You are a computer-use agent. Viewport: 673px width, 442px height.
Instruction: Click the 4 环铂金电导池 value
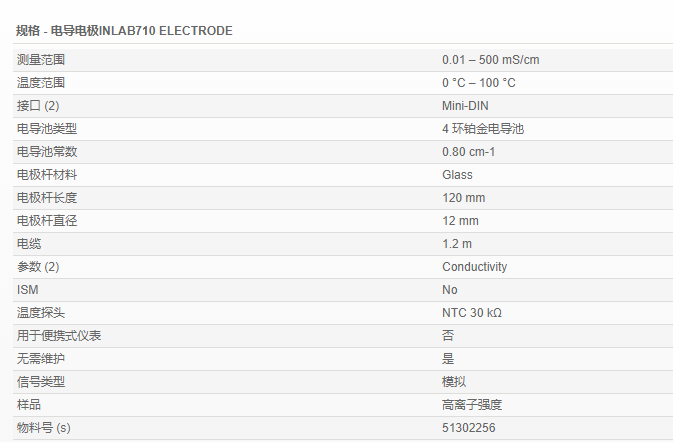click(x=483, y=129)
